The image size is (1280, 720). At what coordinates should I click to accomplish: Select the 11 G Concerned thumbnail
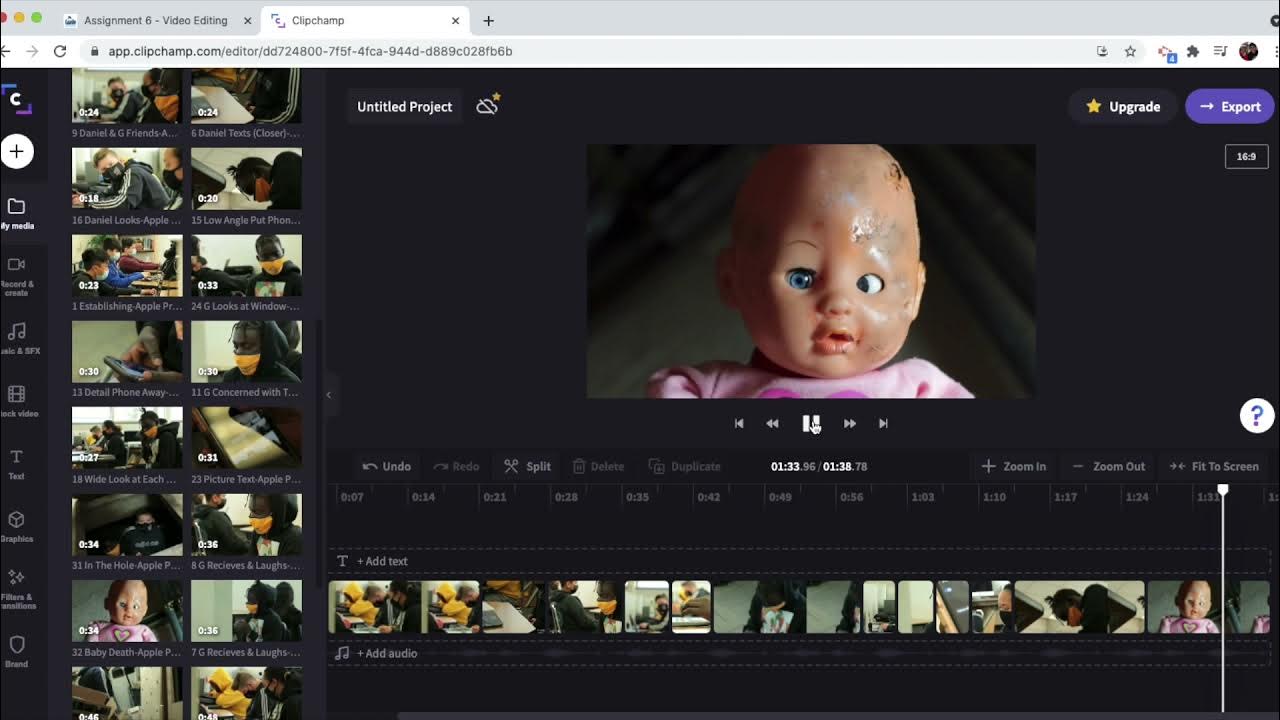pyautogui.click(x=246, y=351)
